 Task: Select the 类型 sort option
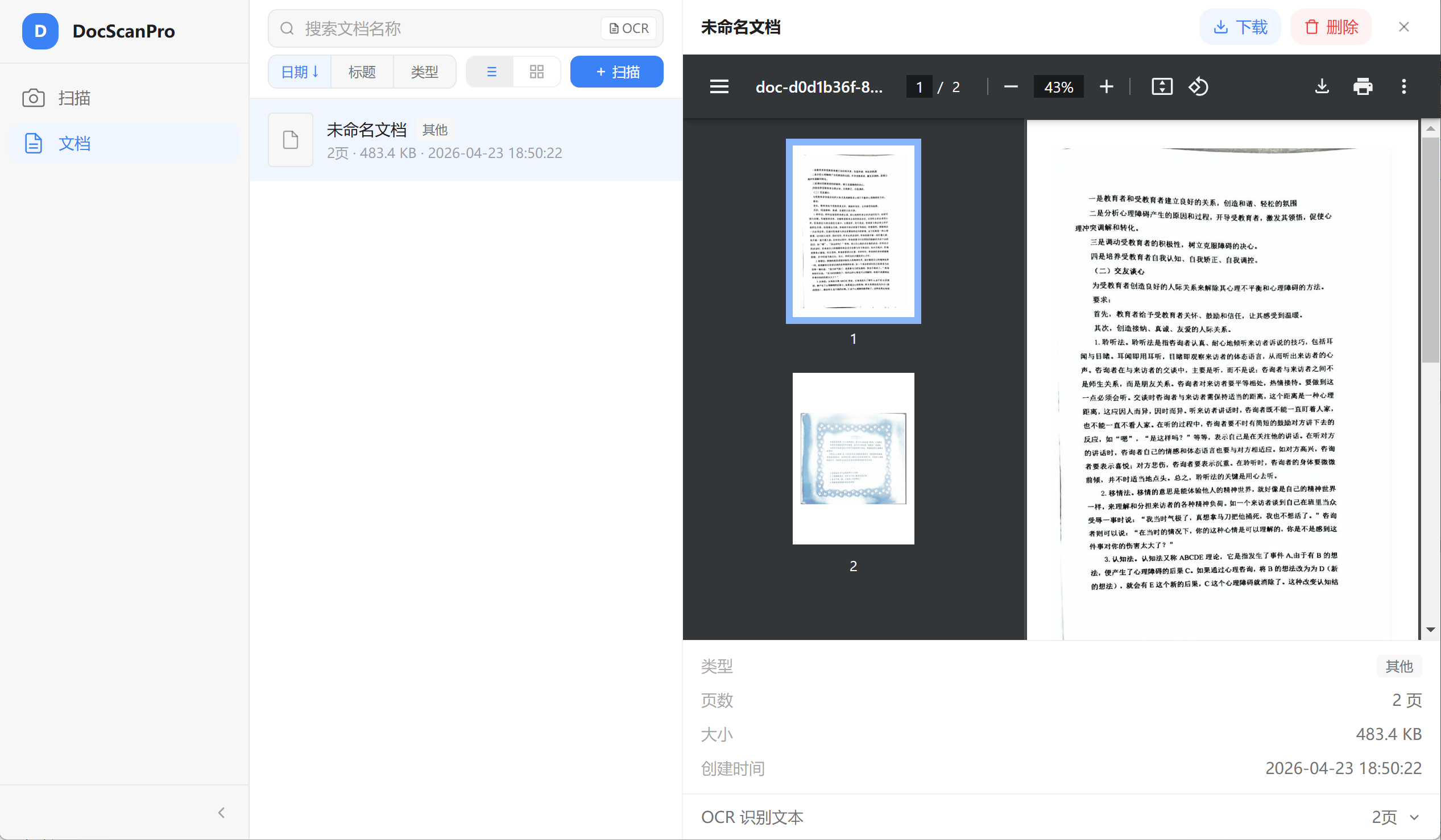tap(424, 72)
